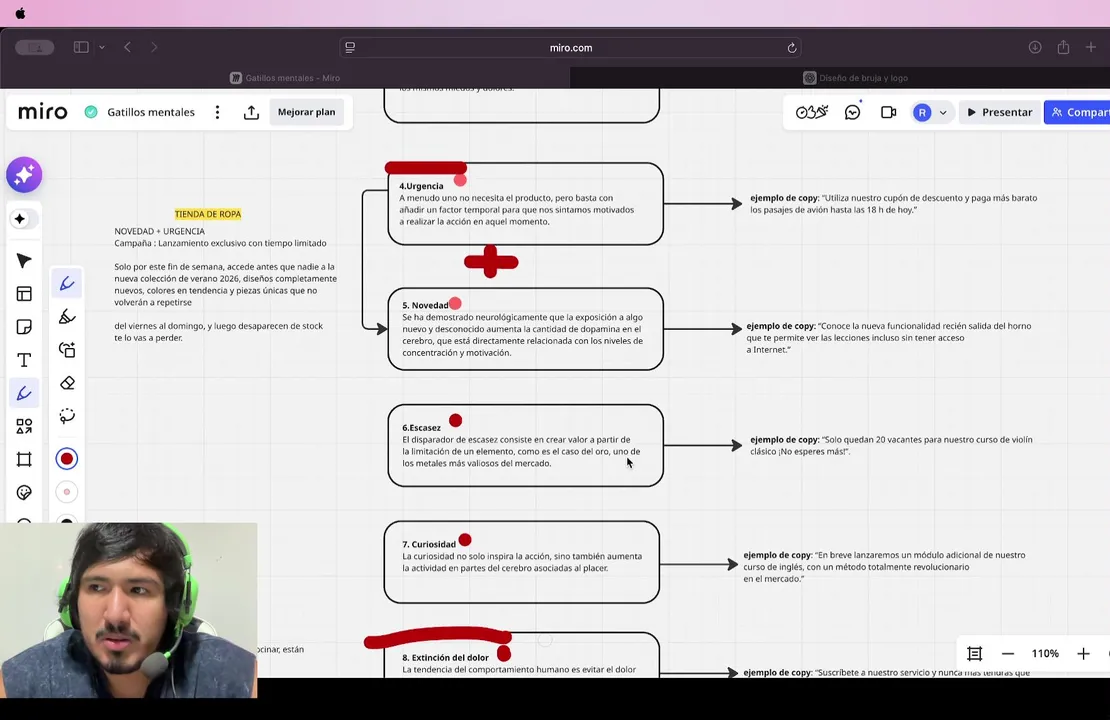Select the pen drawing tool in main toolbar
The width and height of the screenshot is (1110, 720).
click(24, 393)
